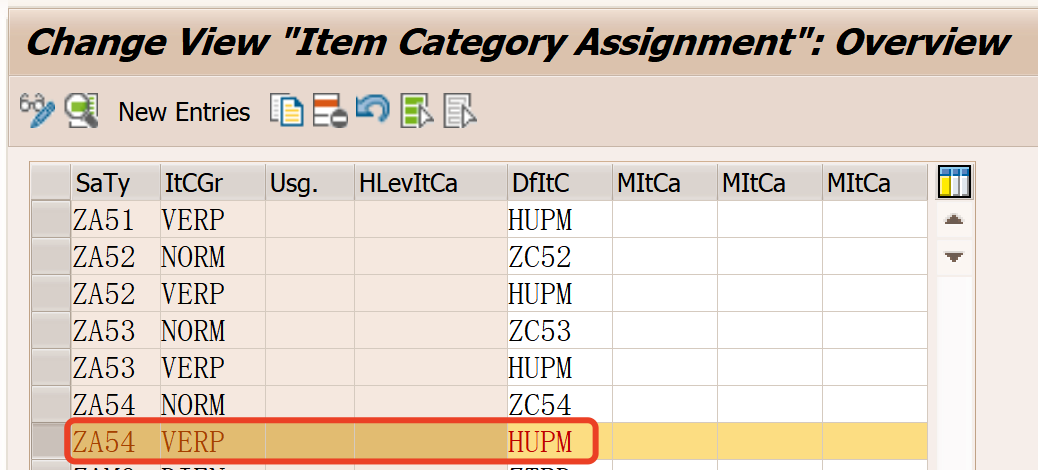
Task: Click HLevItCa cell in ZA52 VERP row
Action: [431, 294]
